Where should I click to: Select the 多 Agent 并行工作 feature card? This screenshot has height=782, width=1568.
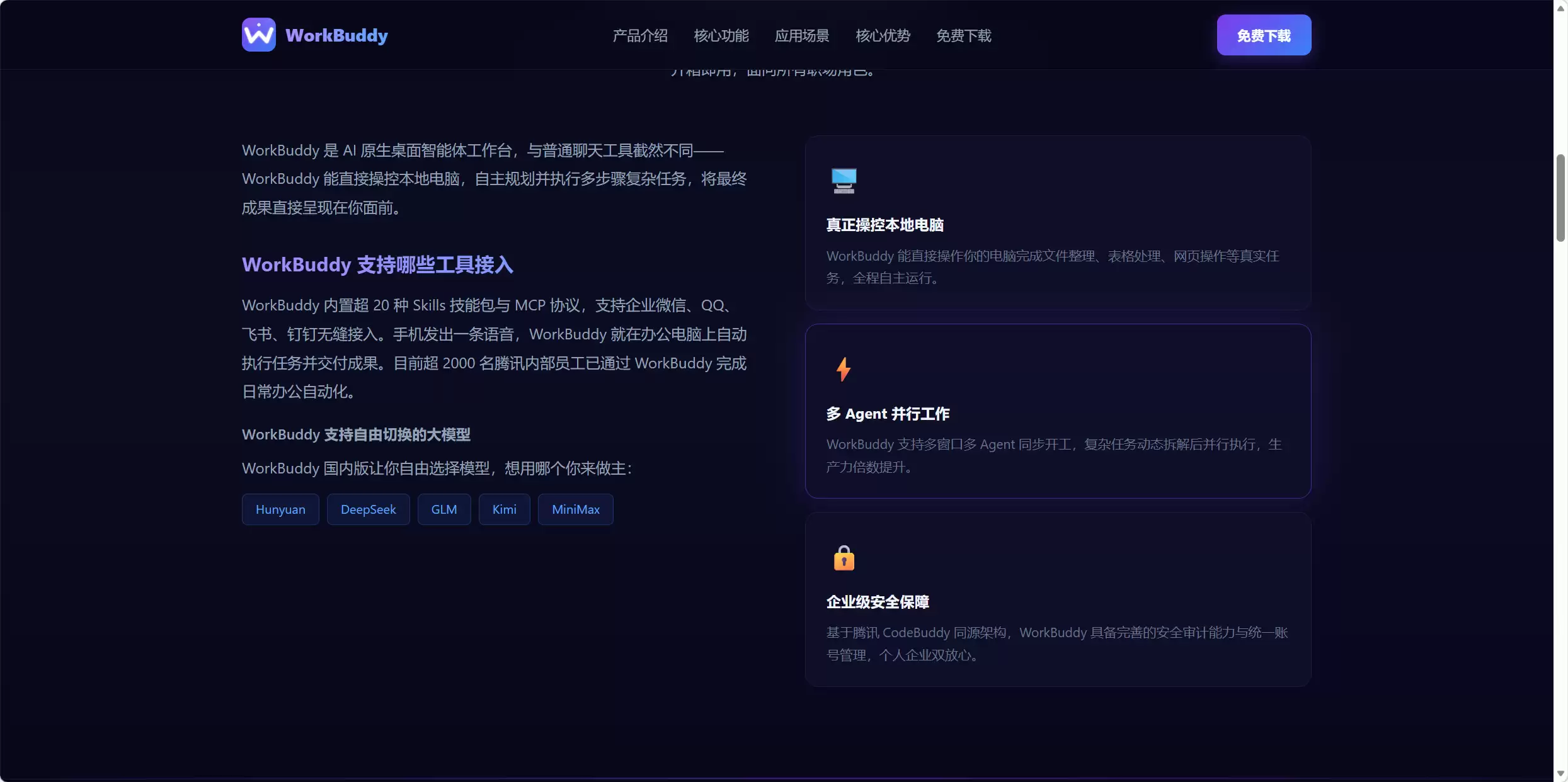tap(1058, 411)
